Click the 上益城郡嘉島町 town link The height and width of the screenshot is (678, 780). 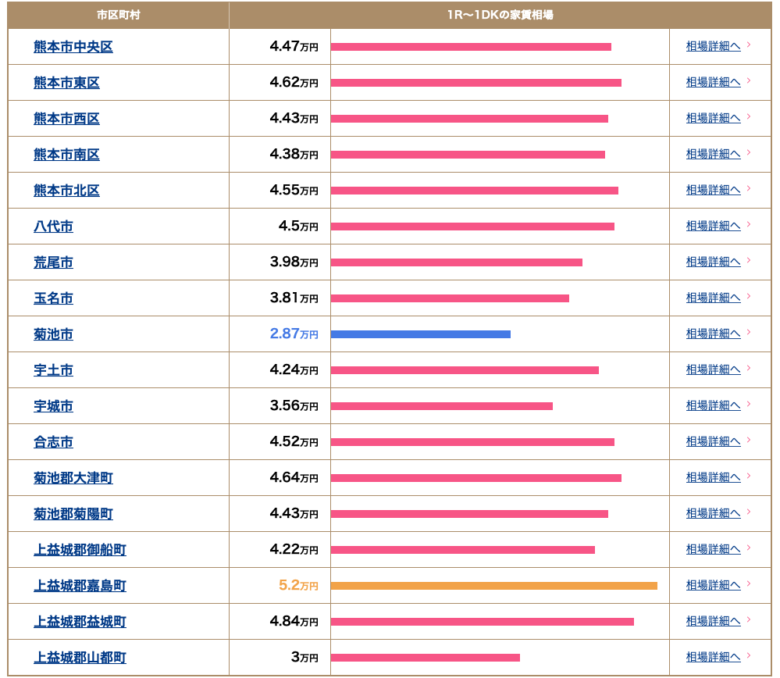tap(80, 586)
